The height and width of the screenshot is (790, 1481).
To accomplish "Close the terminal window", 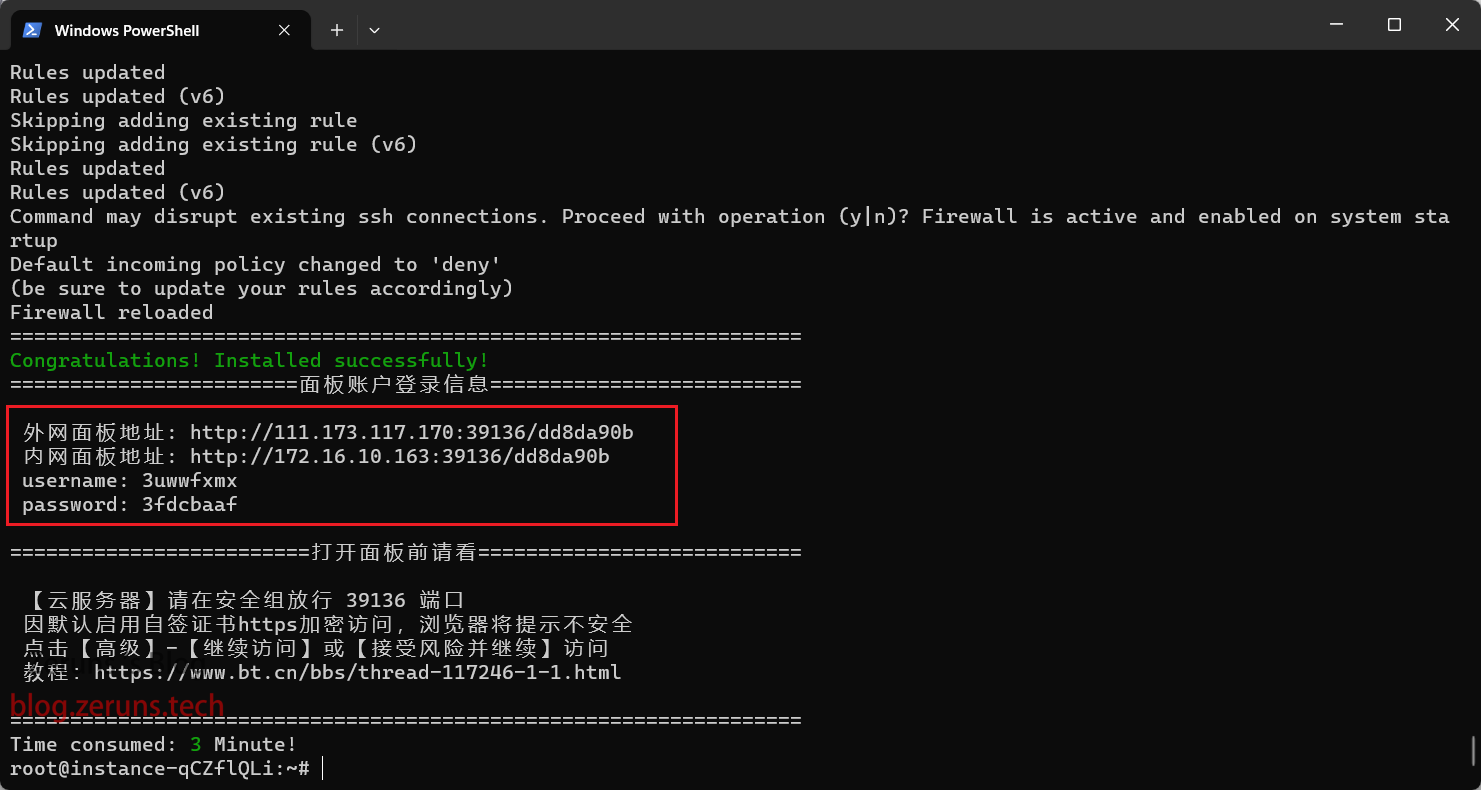I will pos(1451,24).
